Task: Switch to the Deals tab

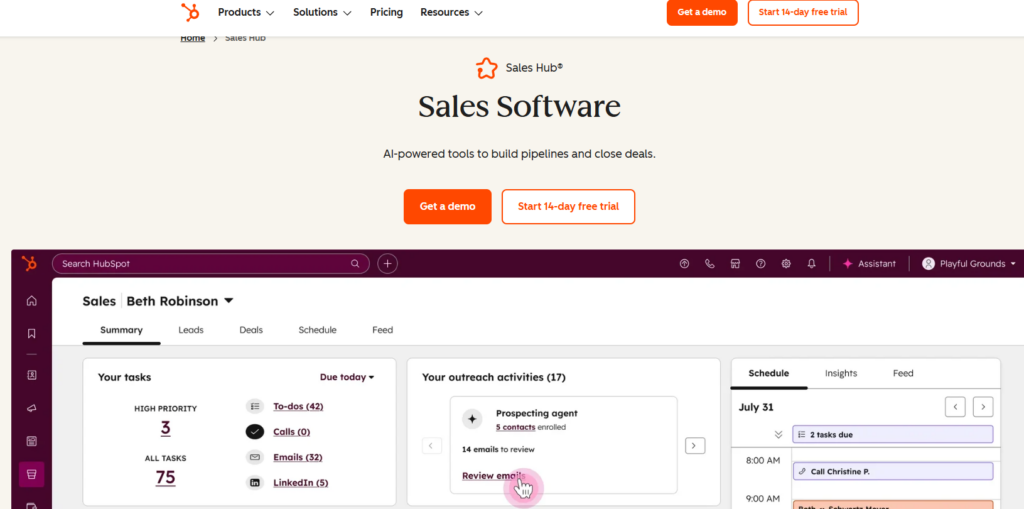Action: click(x=251, y=331)
